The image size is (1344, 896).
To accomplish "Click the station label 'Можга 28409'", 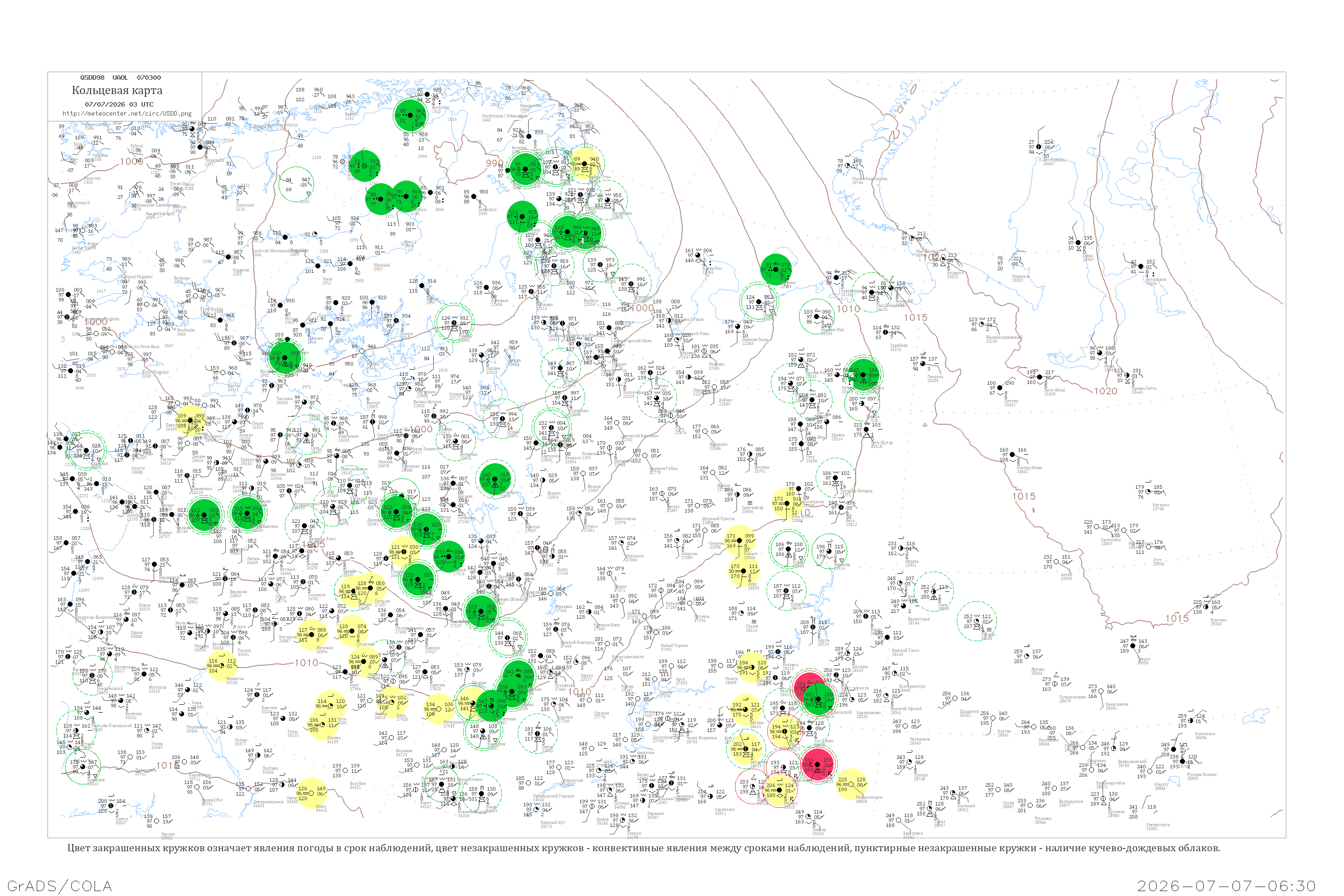I will point(731,681).
